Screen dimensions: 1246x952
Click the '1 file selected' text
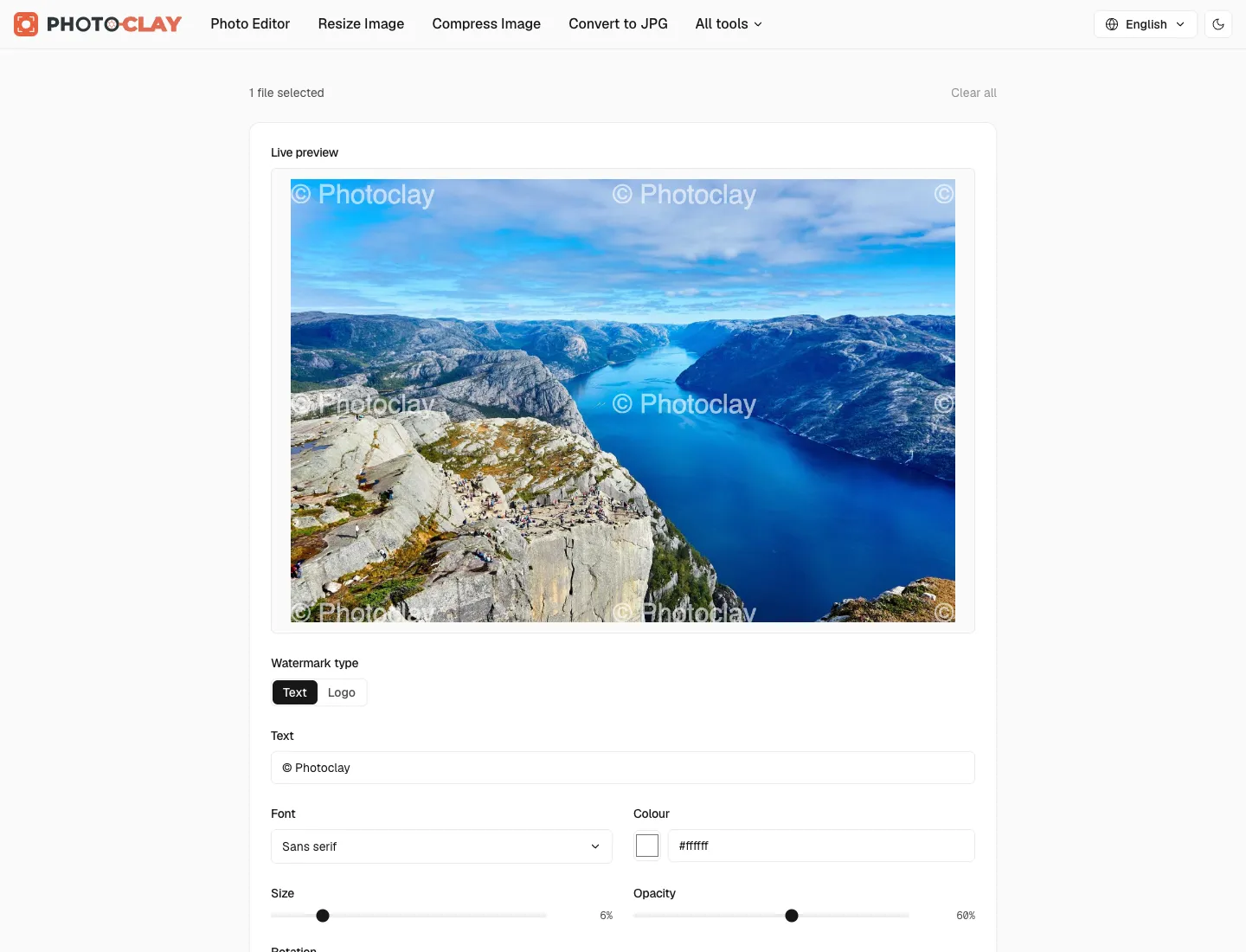(286, 93)
